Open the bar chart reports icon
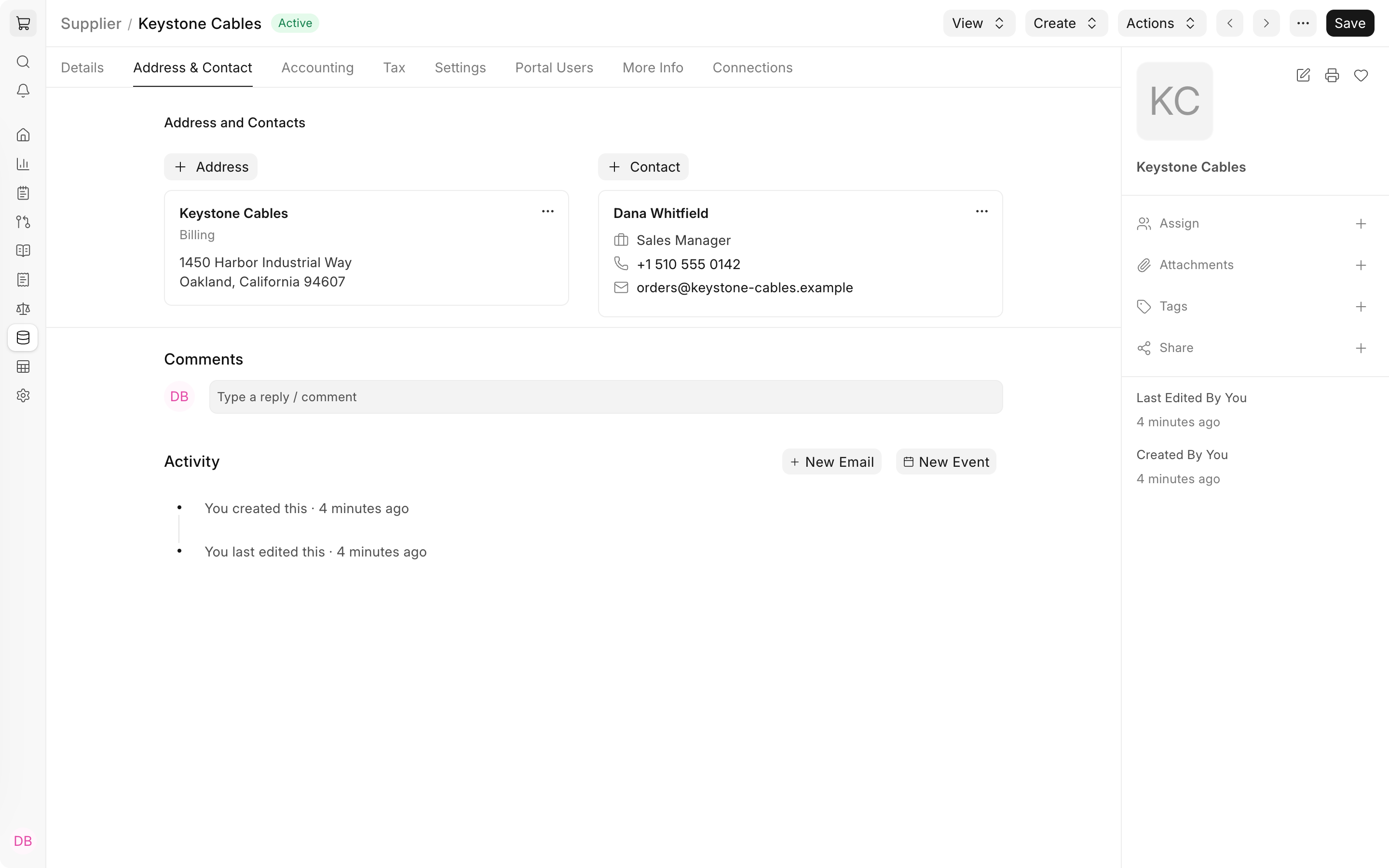This screenshot has width=1389, height=868. pyautogui.click(x=23, y=163)
